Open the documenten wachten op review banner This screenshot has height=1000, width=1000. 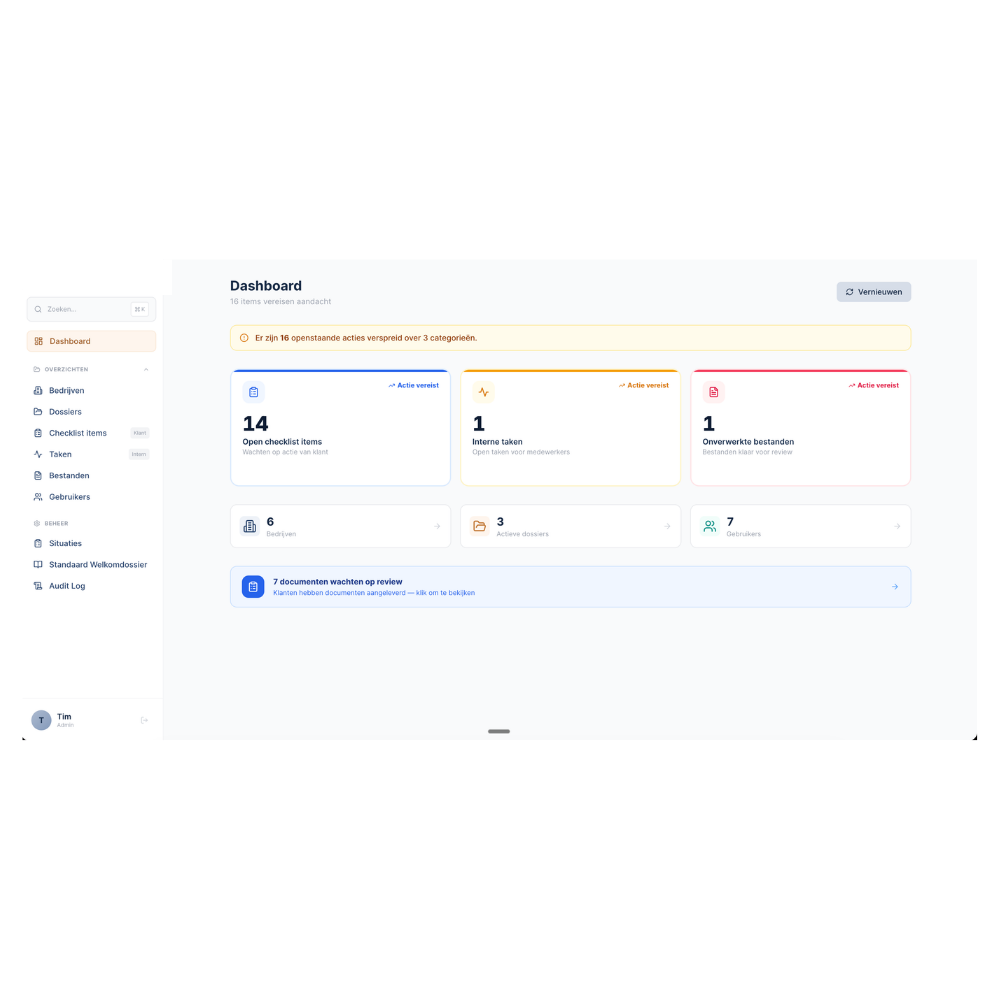570,586
